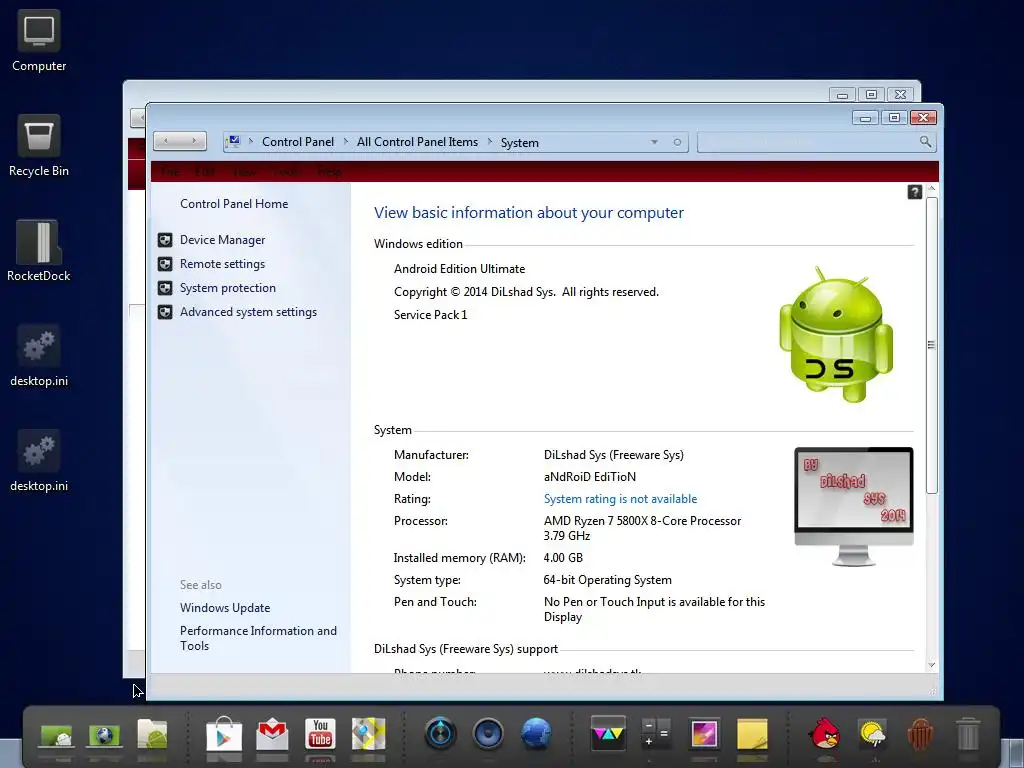Click the trash can in the dock
The height and width of the screenshot is (768, 1024).
968,733
